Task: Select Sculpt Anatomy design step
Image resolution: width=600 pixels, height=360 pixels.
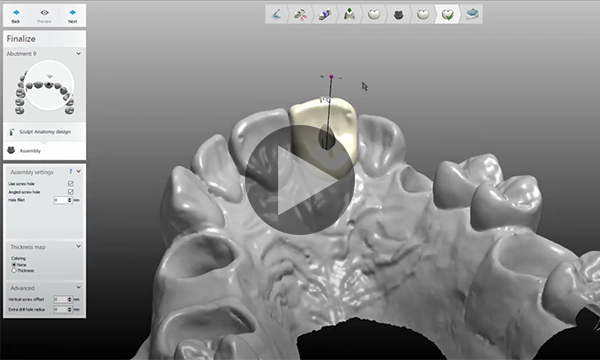Action: (x=44, y=132)
